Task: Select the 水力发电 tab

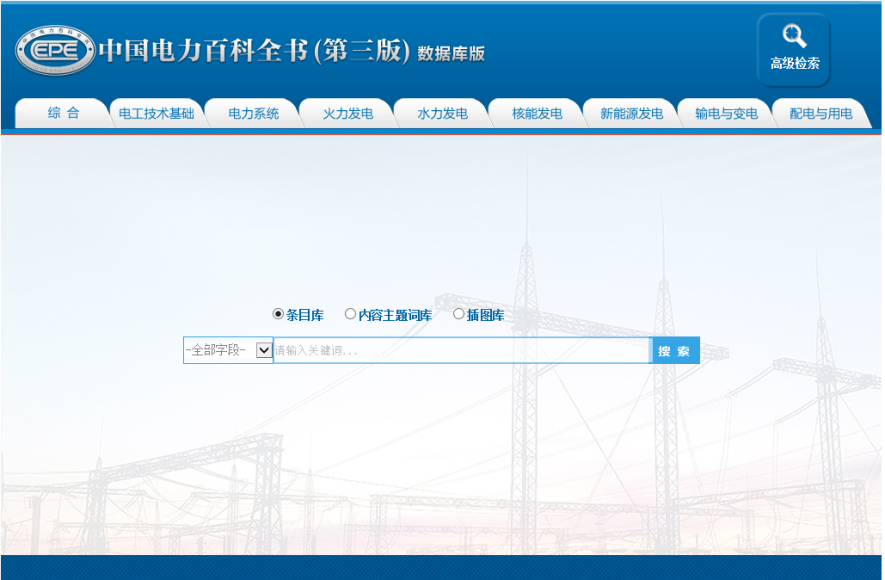Action: pos(442,113)
